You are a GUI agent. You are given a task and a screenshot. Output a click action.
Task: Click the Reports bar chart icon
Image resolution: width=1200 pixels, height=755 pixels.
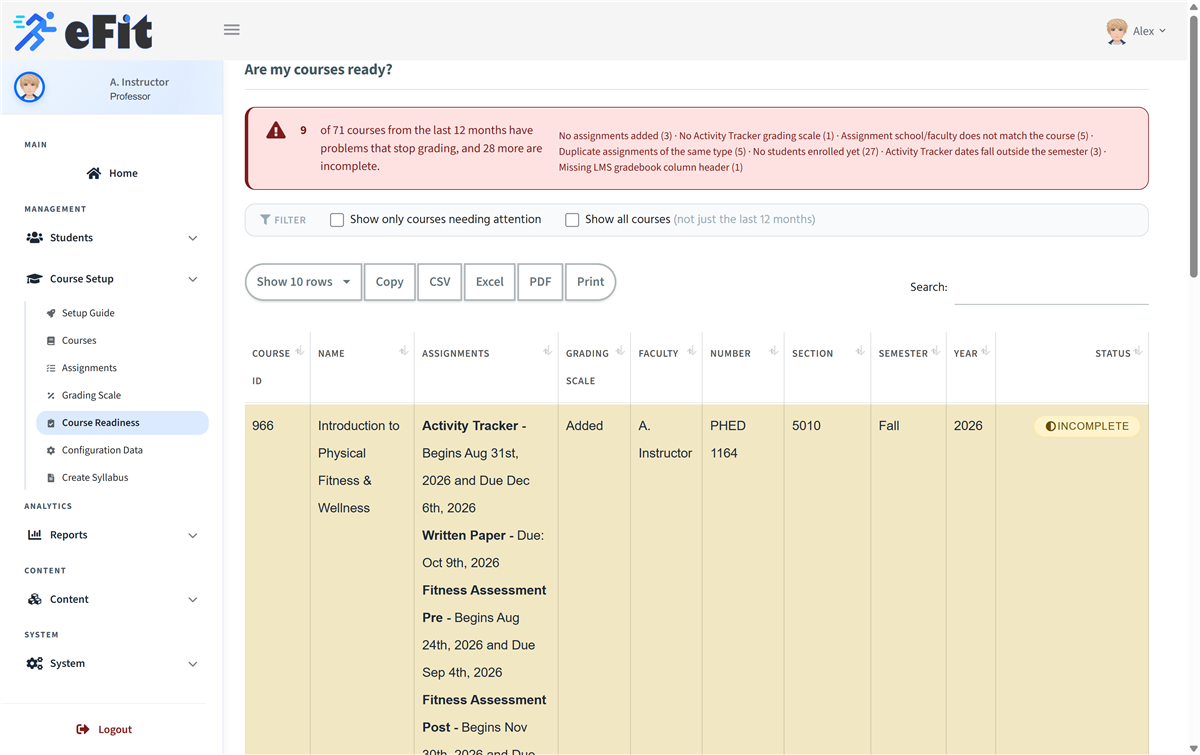tap(35, 535)
